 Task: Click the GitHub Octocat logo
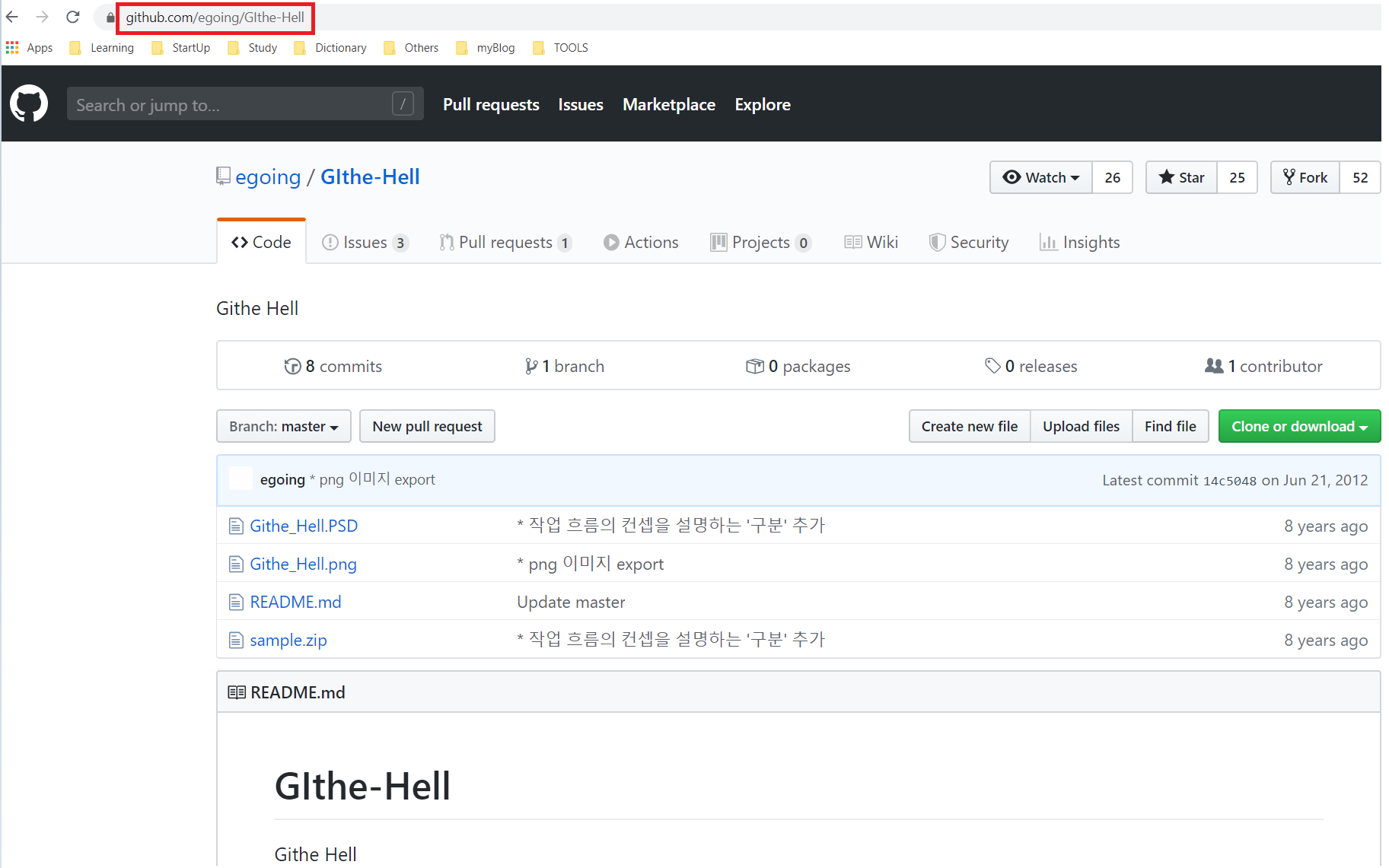(x=29, y=103)
